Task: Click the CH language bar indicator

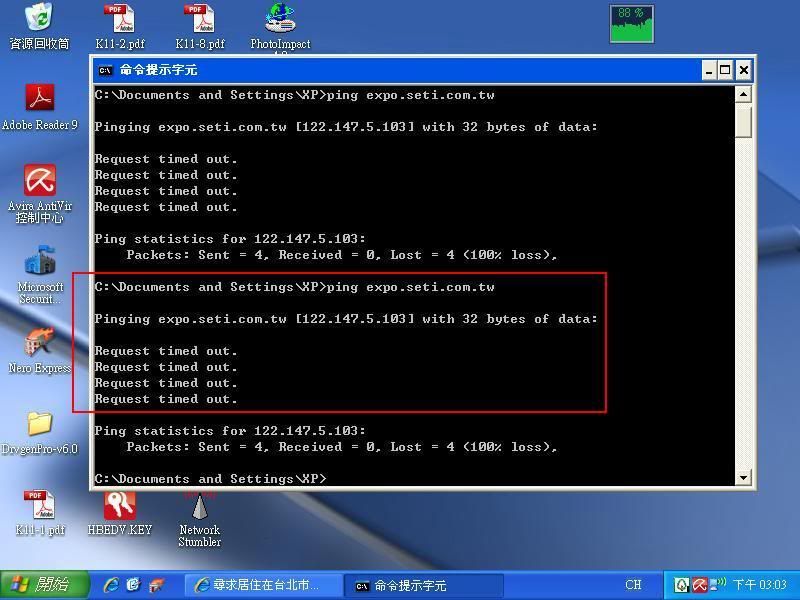Action: 634,585
